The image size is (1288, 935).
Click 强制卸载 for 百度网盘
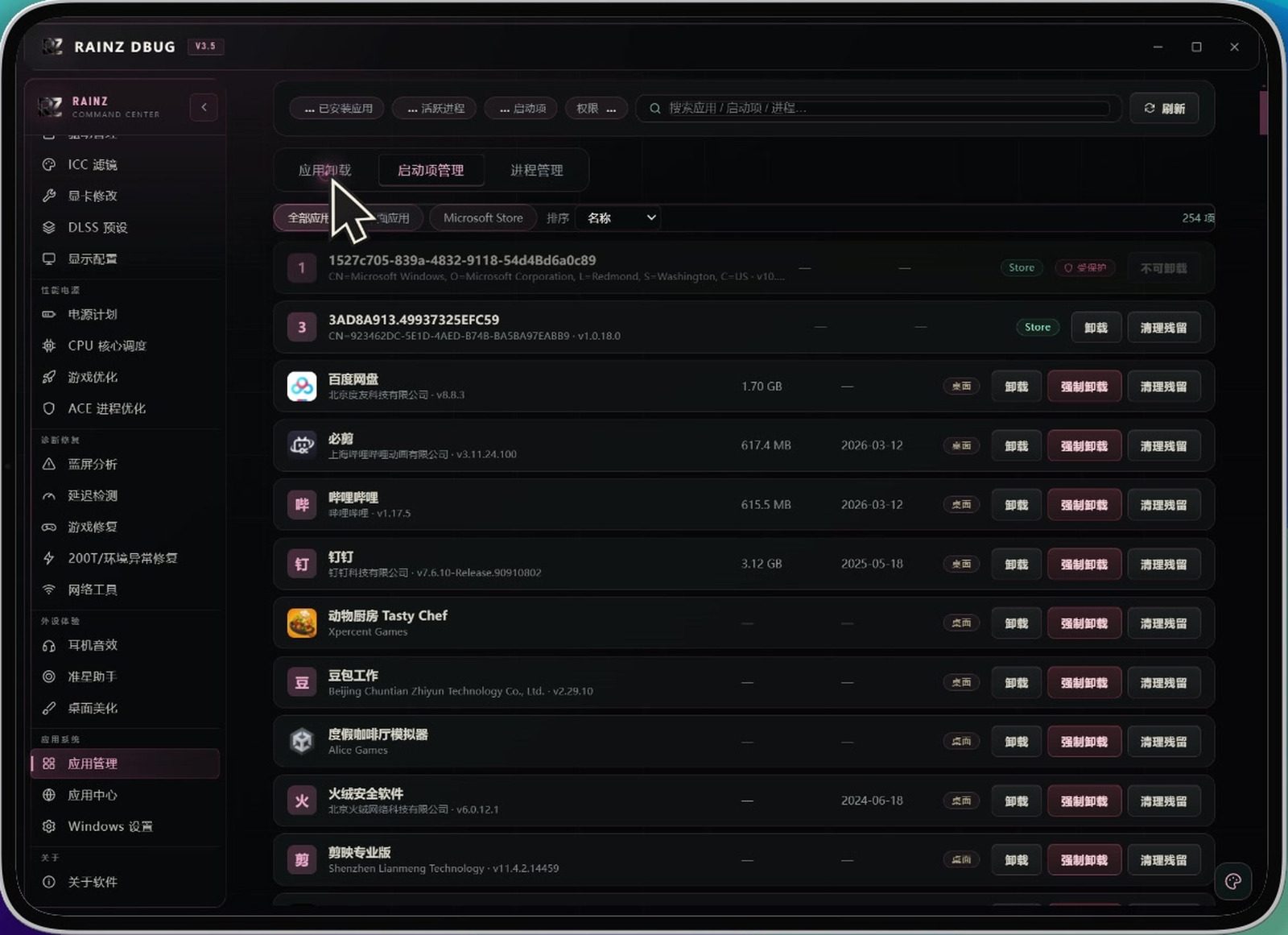click(x=1084, y=387)
